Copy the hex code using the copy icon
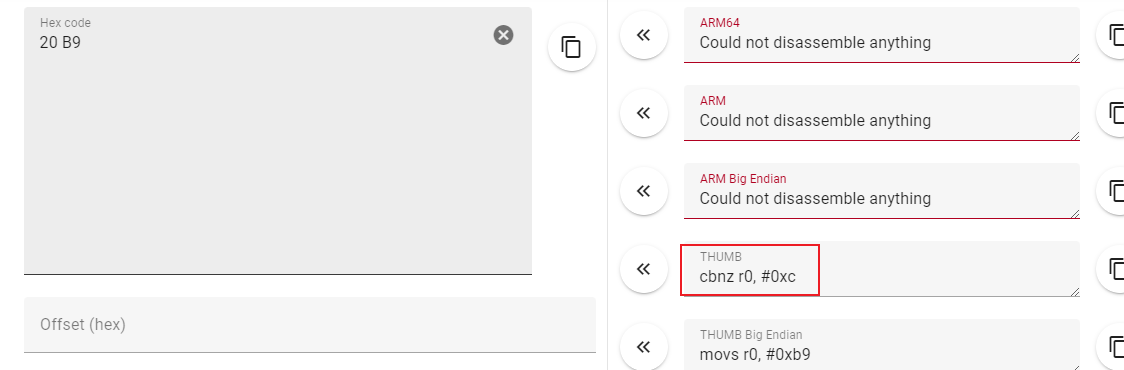The width and height of the screenshot is (1124, 370). pyautogui.click(x=571, y=47)
